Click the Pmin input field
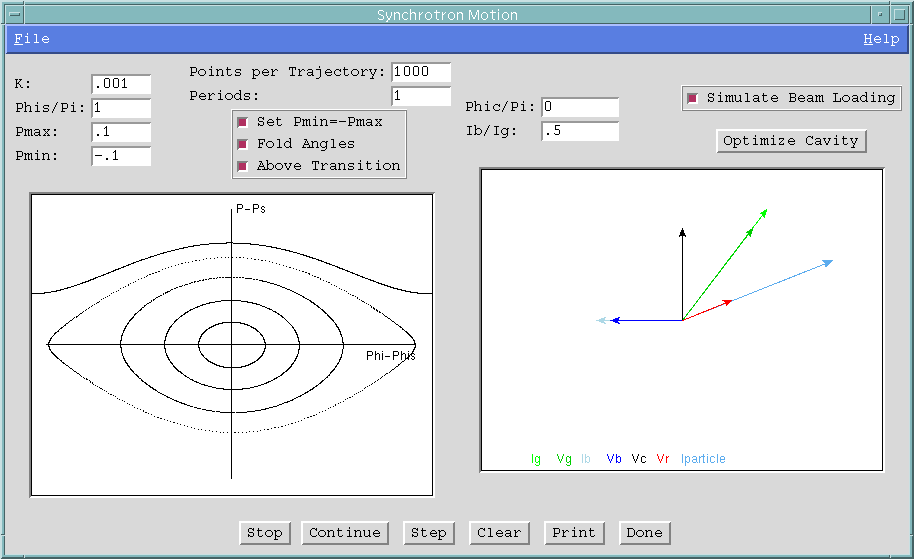This screenshot has width=914, height=559. click(x=121, y=156)
